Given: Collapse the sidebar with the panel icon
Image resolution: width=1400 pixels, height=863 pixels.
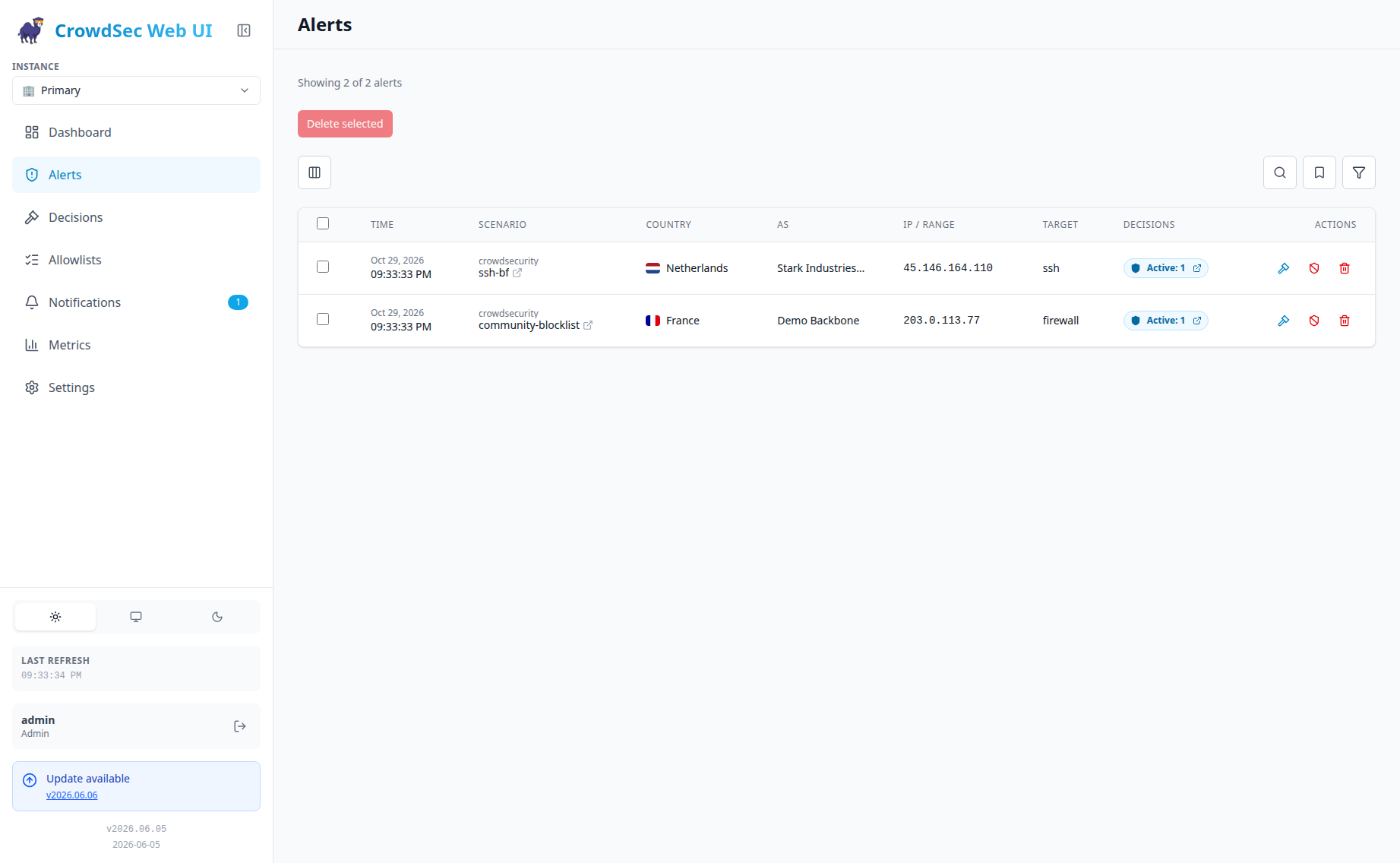Looking at the screenshot, I should 244,30.
